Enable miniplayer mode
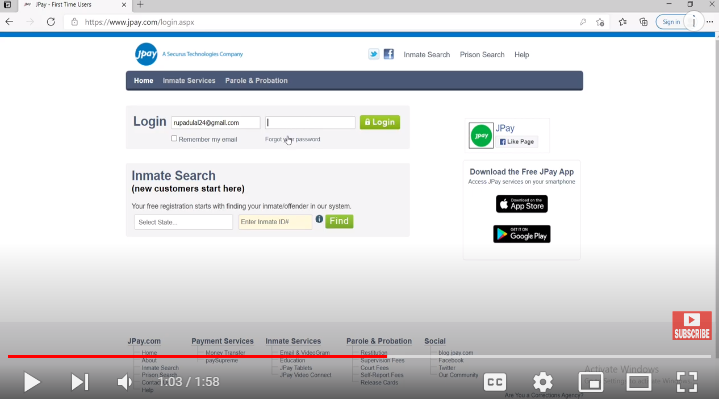 pos(591,382)
